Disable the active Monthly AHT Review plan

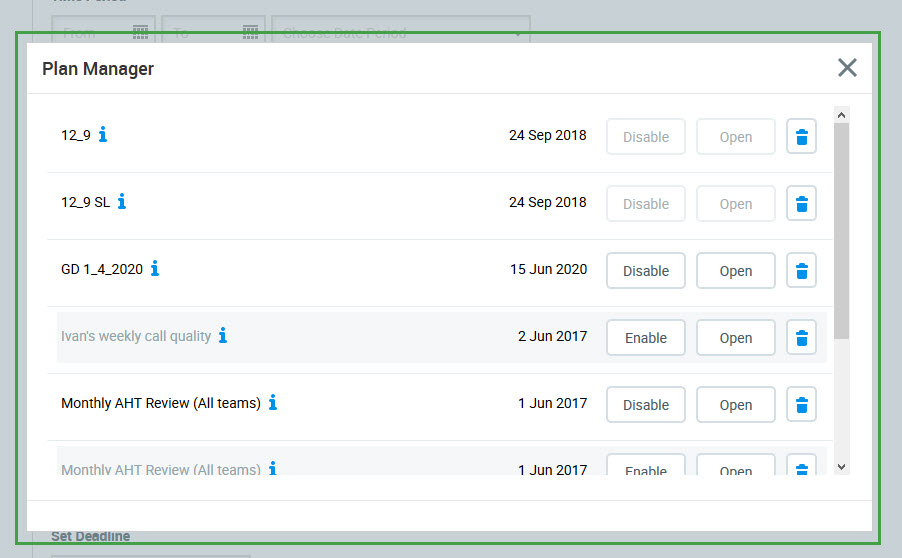click(645, 405)
